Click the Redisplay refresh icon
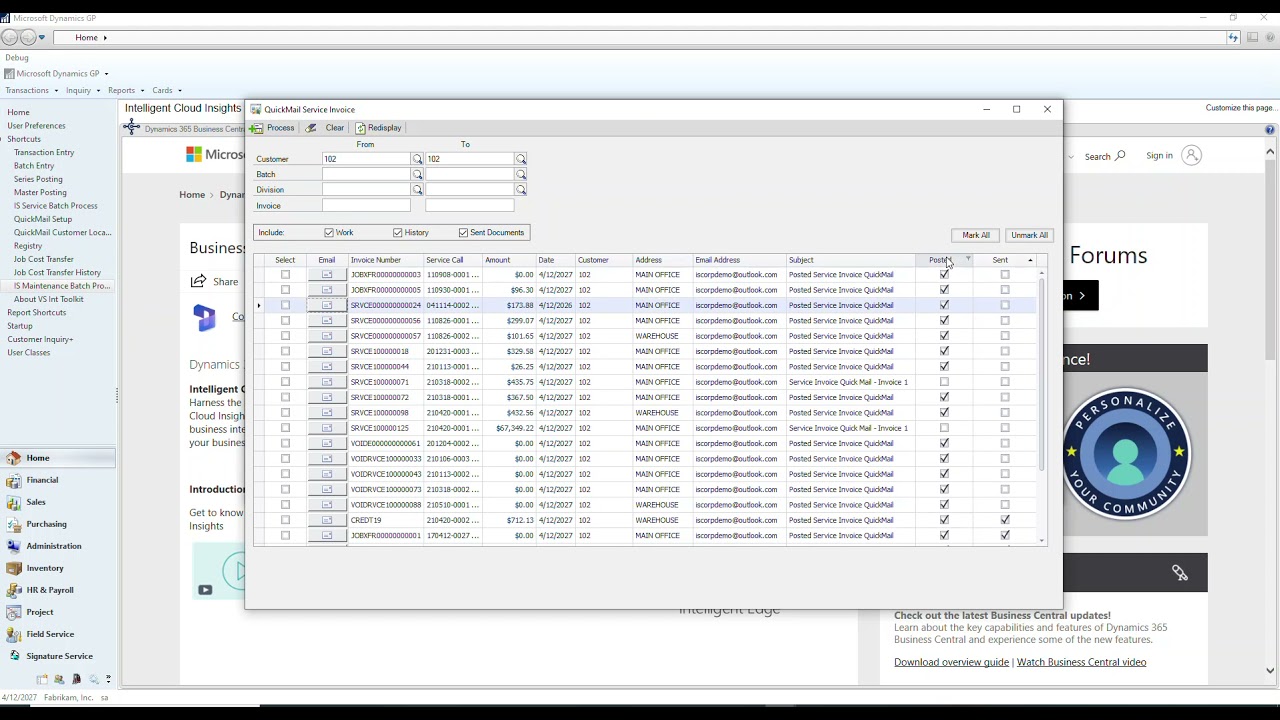 pyautogui.click(x=361, y=128)
